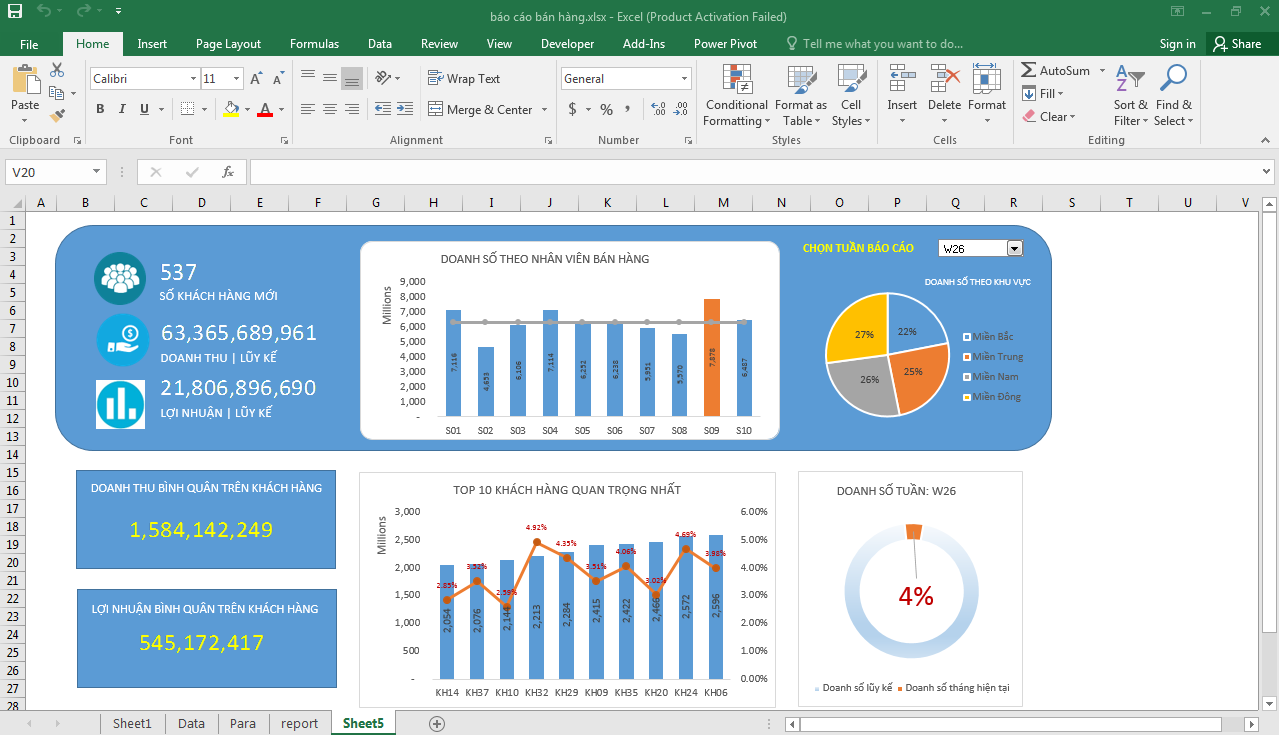Image resolution: width=1279 pixels, height=735 pixels.
Task: Select Bottom Align (highlighted) icon
Action: (351, 79)
